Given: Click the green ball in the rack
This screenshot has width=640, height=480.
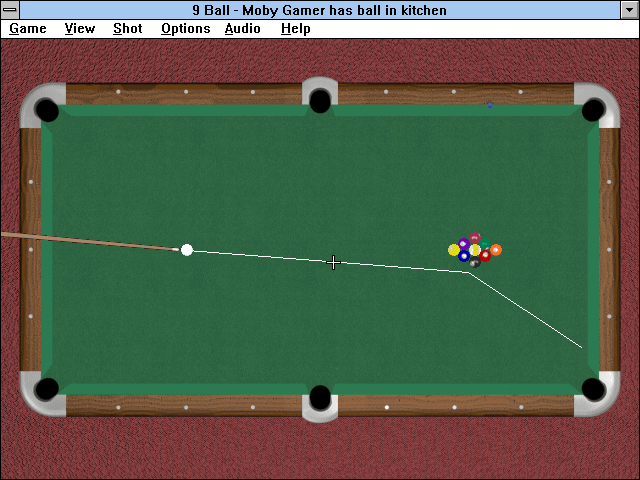Looking at the screenshot, I should 485,244.
